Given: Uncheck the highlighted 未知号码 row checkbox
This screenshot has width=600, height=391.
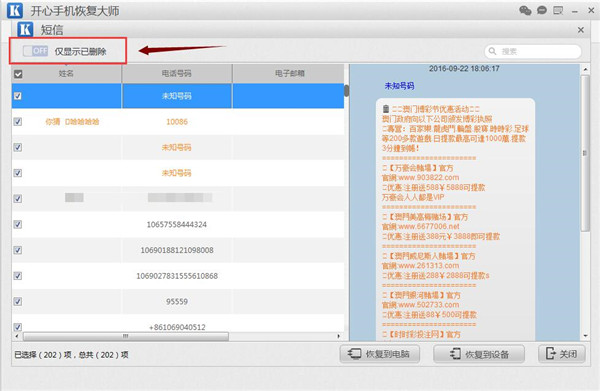Looking at the screenshot, I should pyautogui.click(x=18, y=96).
